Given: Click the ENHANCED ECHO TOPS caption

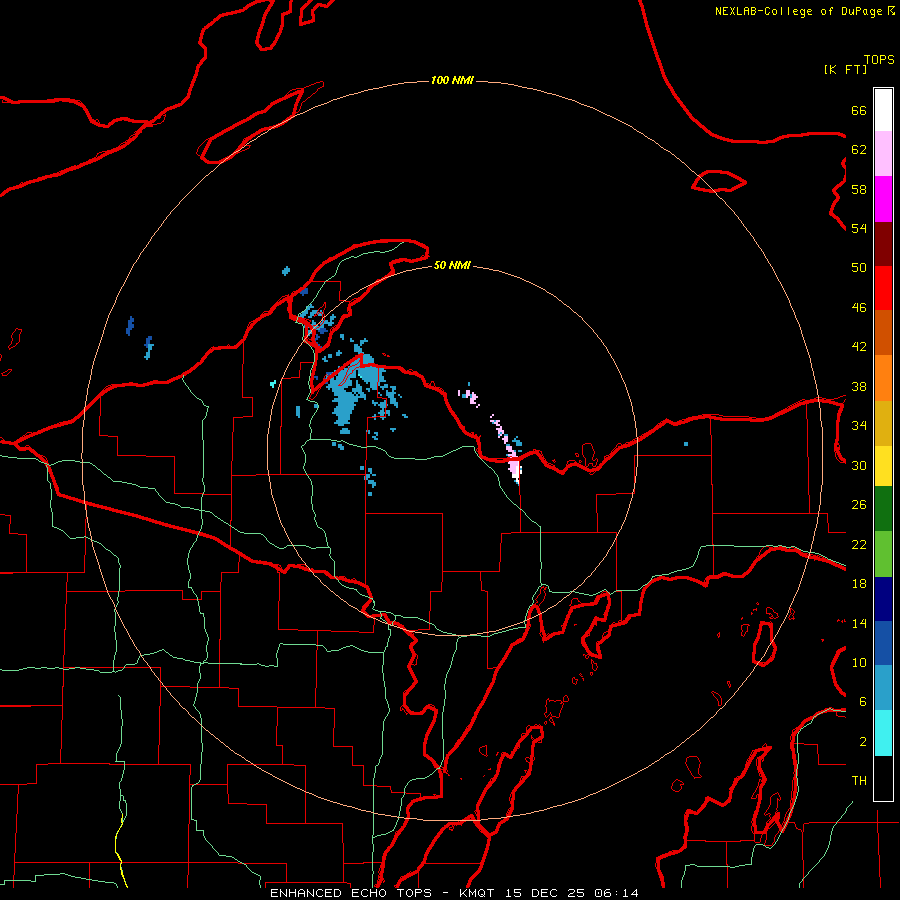Looking at the screenshot, I should pos(355,893).
